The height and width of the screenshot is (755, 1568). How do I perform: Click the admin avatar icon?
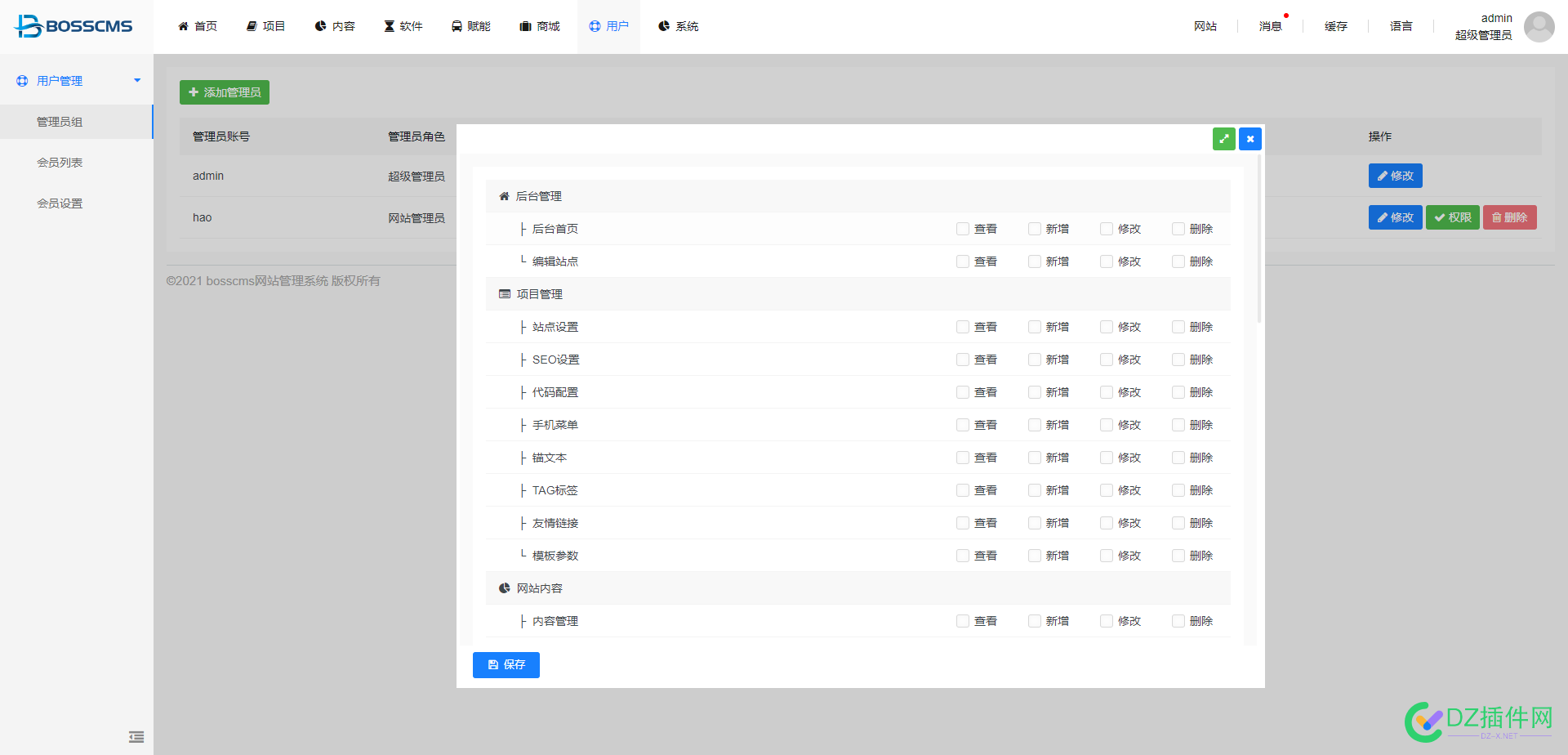1539,26
